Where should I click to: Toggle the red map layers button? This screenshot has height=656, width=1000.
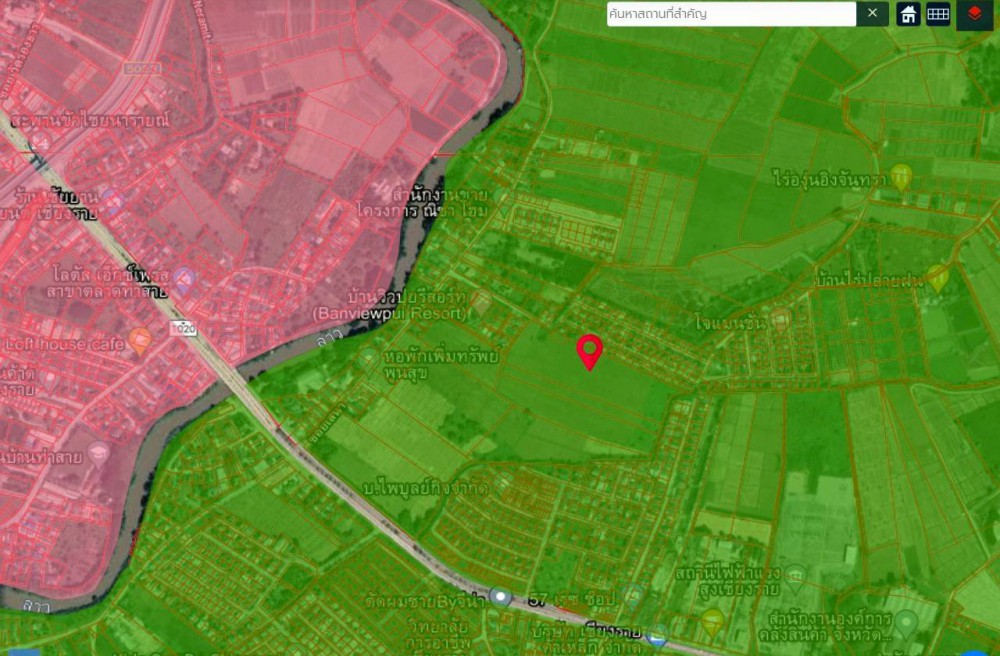[x=974, y=14]
